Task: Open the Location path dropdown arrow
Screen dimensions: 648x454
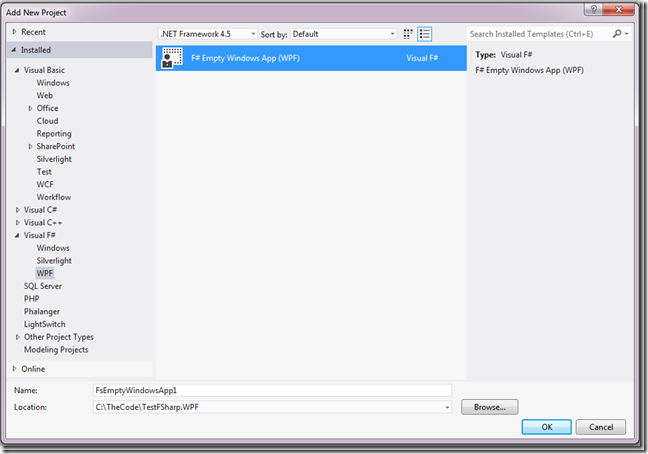Action: pyautogui.click(x=447, y=407)
